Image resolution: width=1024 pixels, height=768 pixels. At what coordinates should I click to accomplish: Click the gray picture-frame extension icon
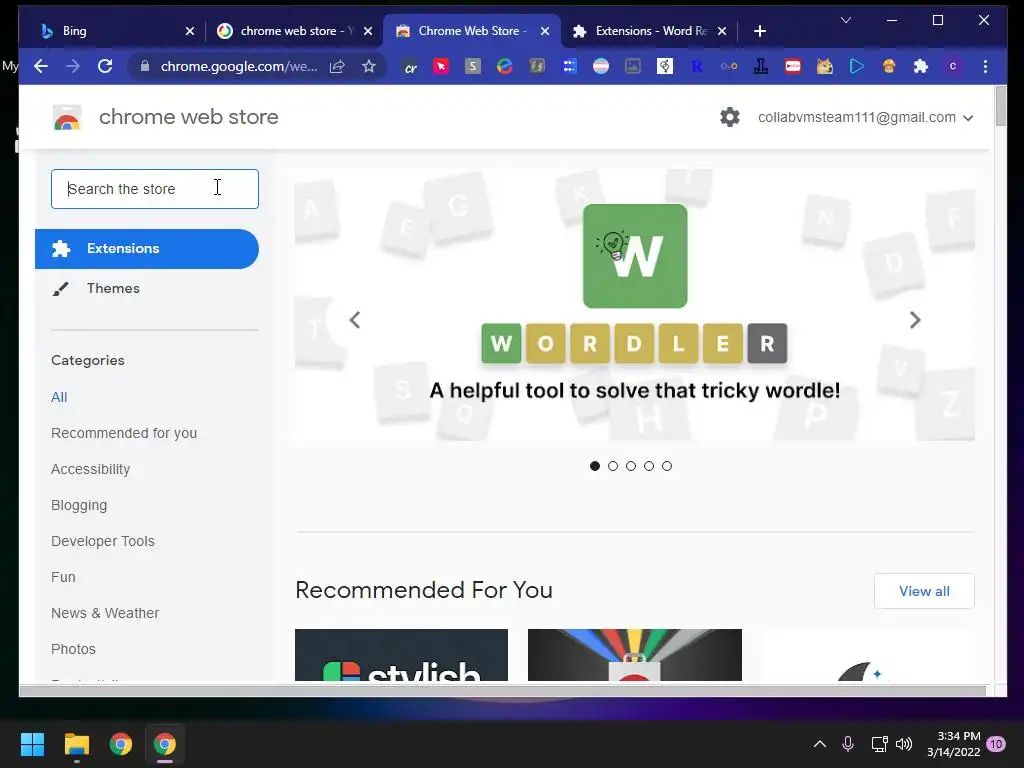click(633, 66)
